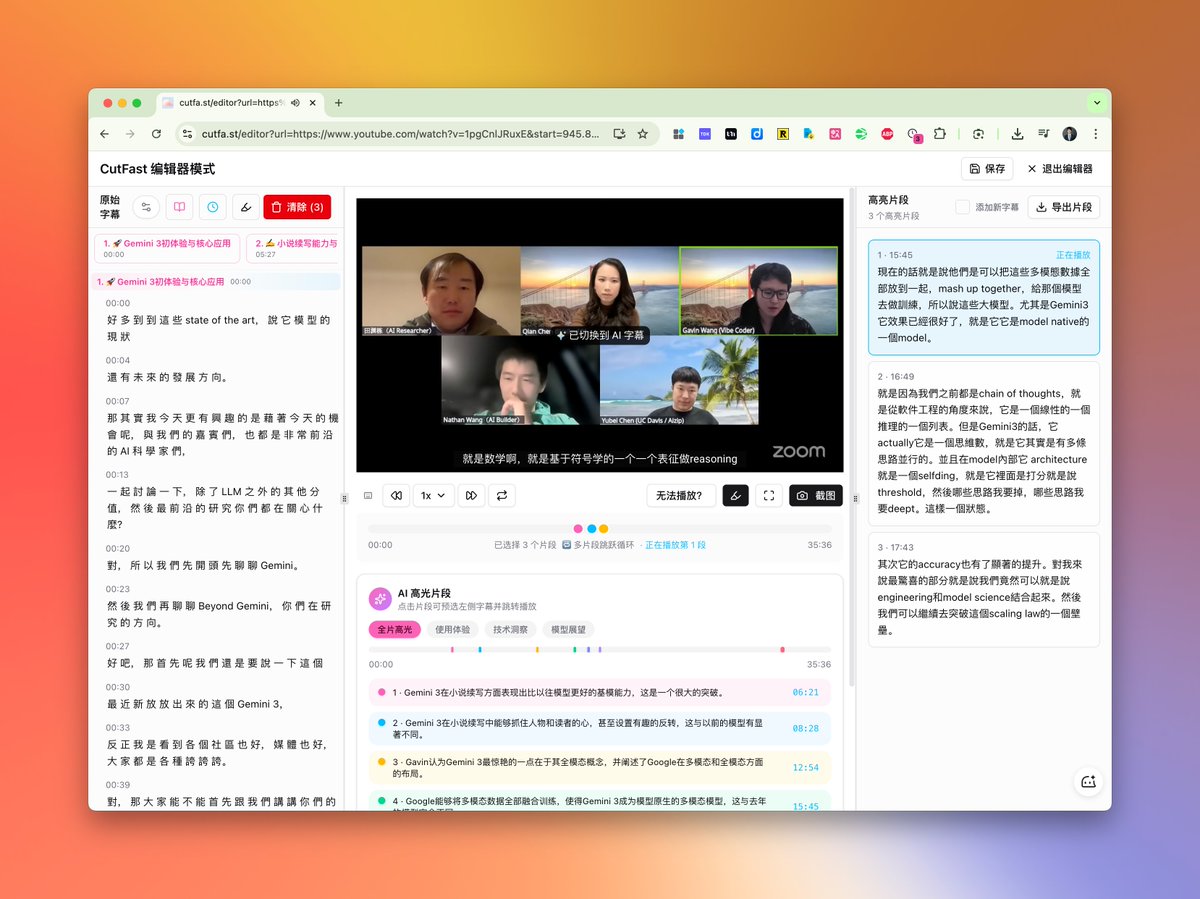Click the site information icon in the address bar
This screenshot has height=899, width=1200.
[x=187, y=134]
